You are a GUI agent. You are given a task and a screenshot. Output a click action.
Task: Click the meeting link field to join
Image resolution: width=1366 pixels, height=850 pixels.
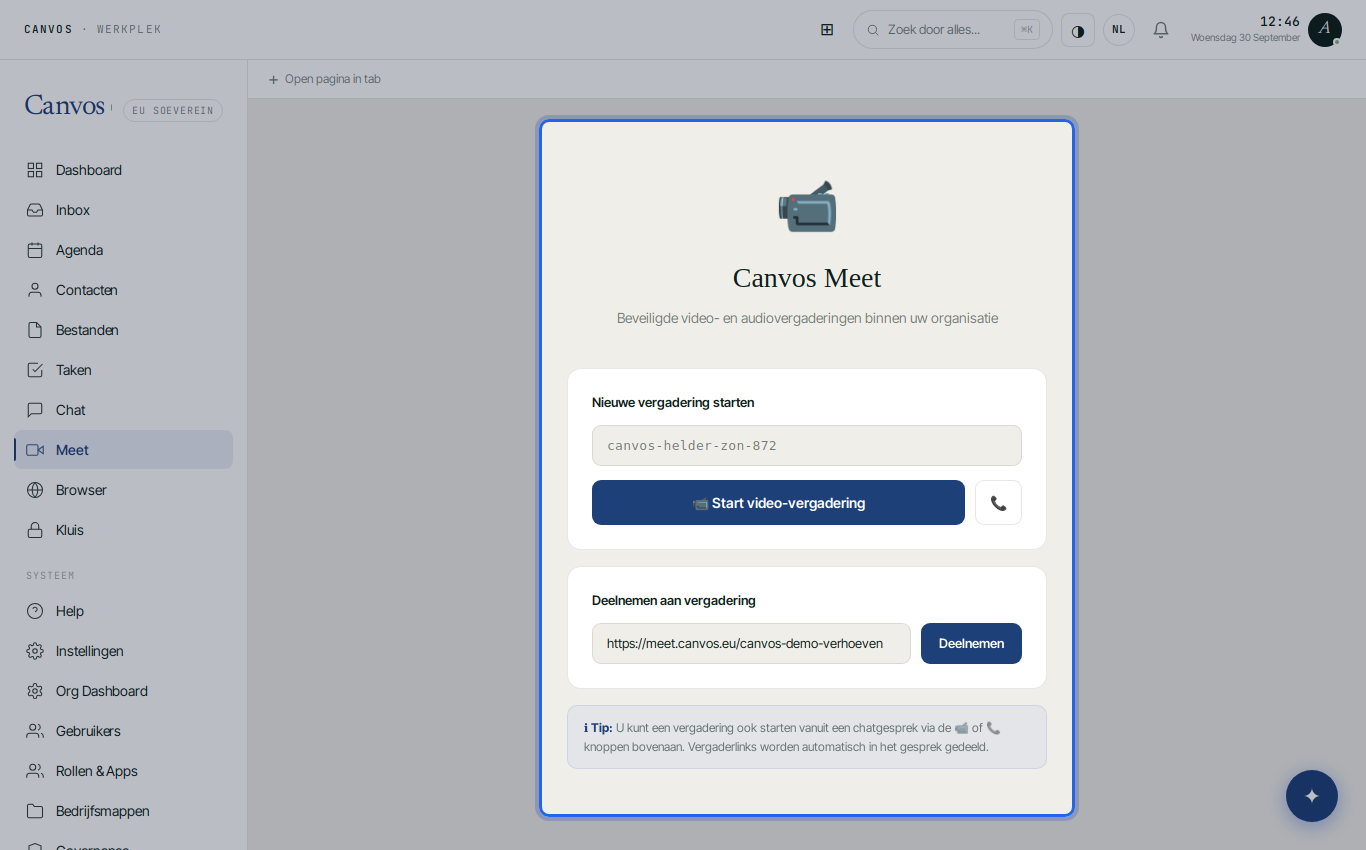[x=751, y=643]
